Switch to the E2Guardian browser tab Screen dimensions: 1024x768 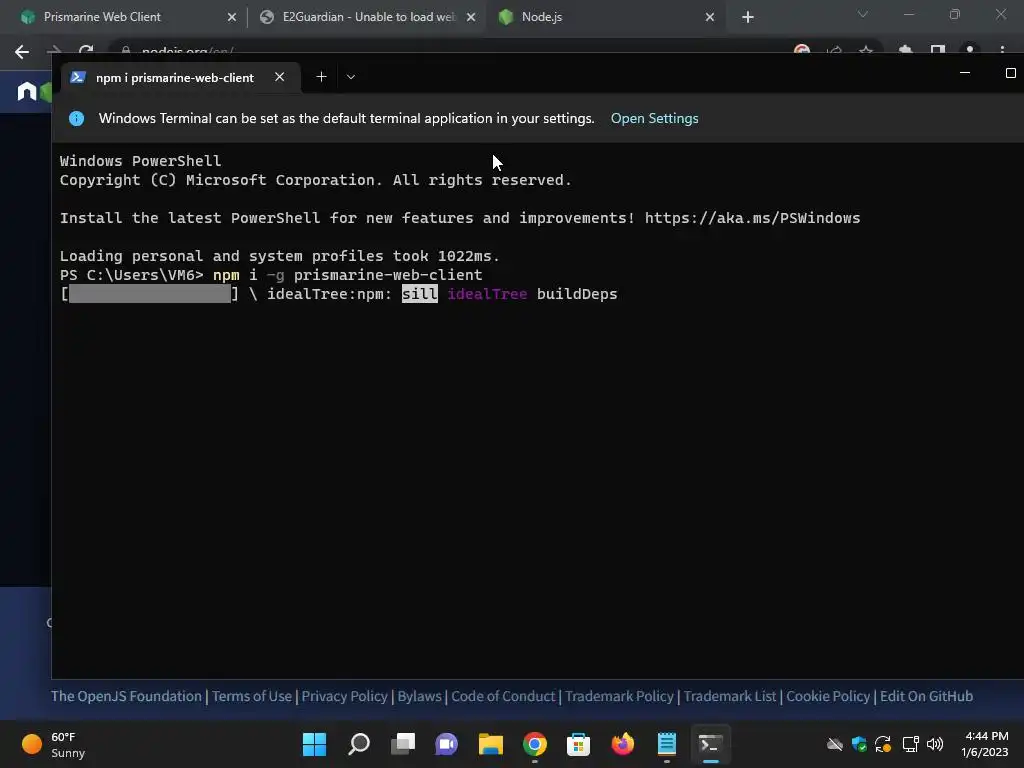368,17
